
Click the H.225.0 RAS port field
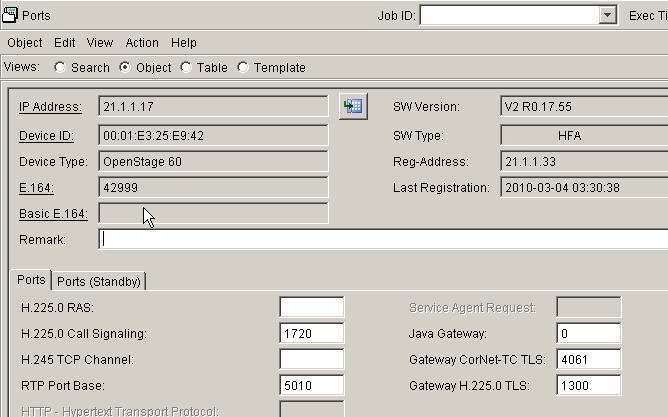[312, 308]
